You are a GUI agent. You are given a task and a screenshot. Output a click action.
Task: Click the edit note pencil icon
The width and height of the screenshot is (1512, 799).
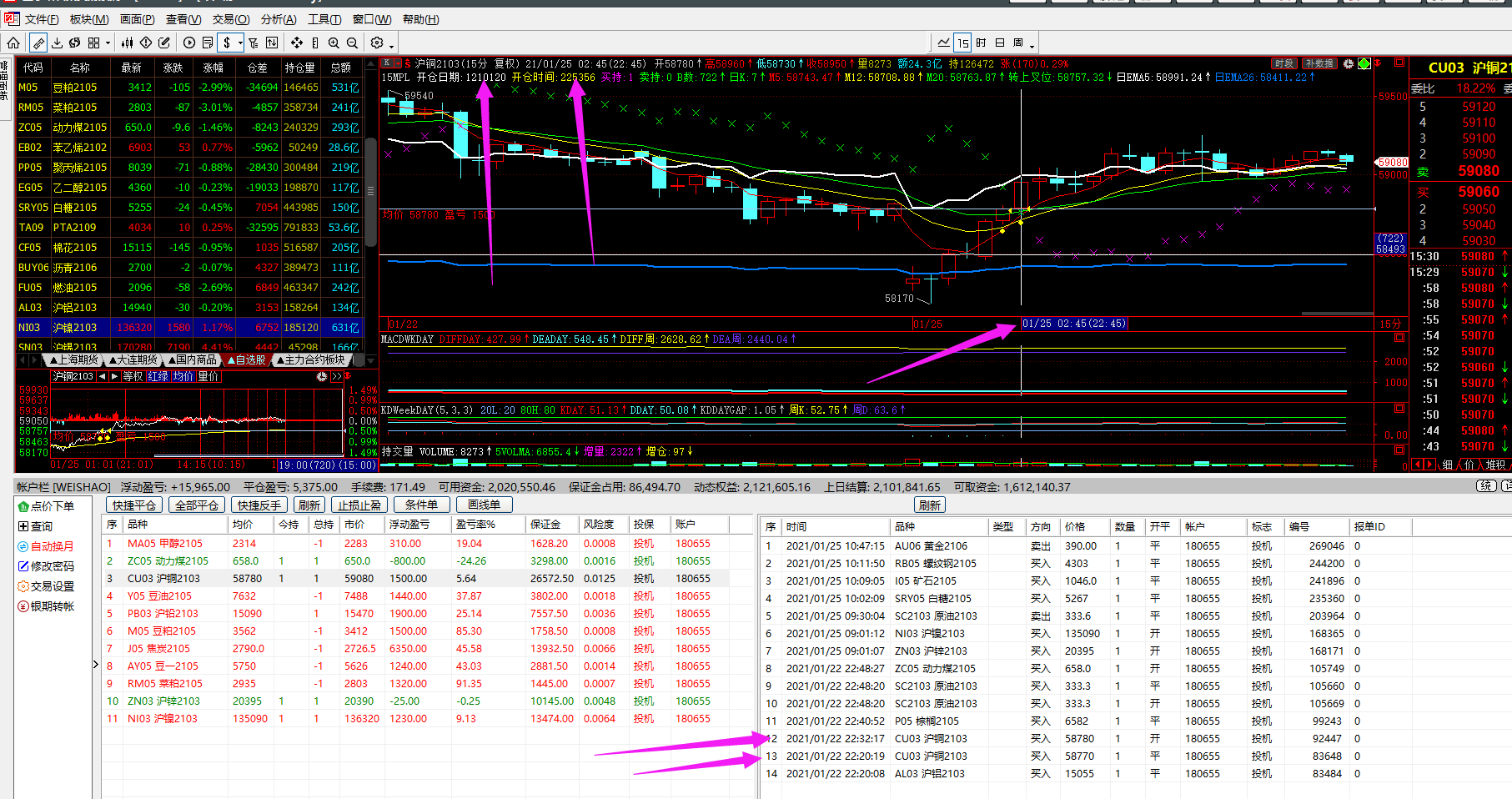[x=164, y=43]
